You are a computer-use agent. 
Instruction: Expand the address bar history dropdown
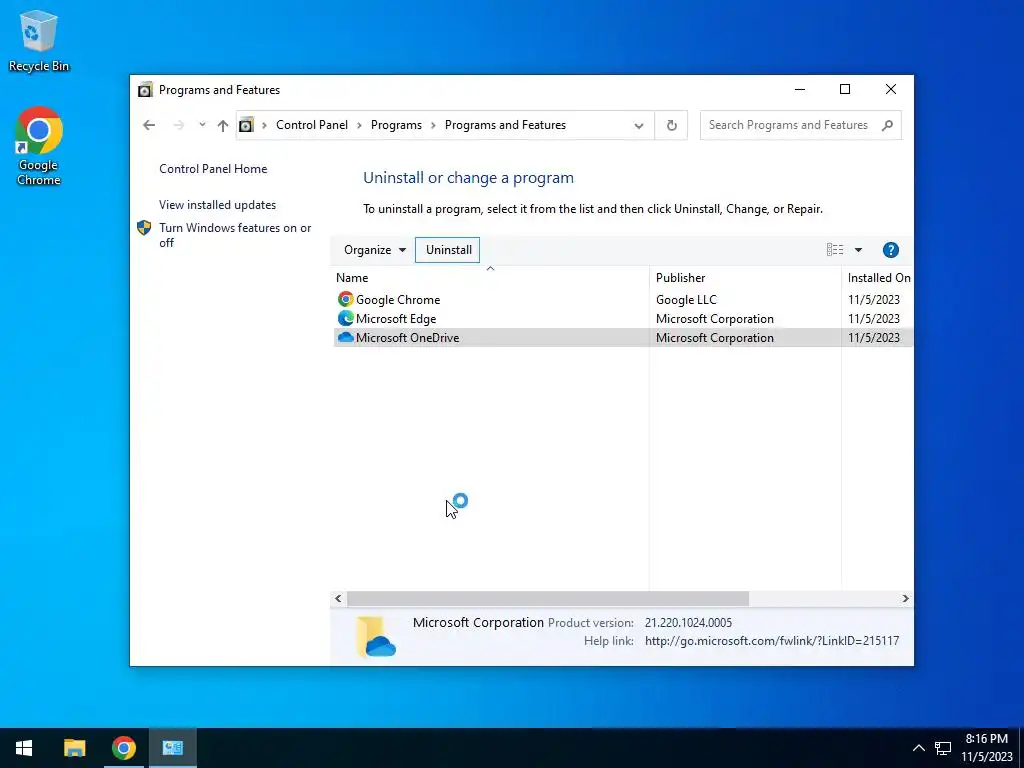(x=639, y=125)
